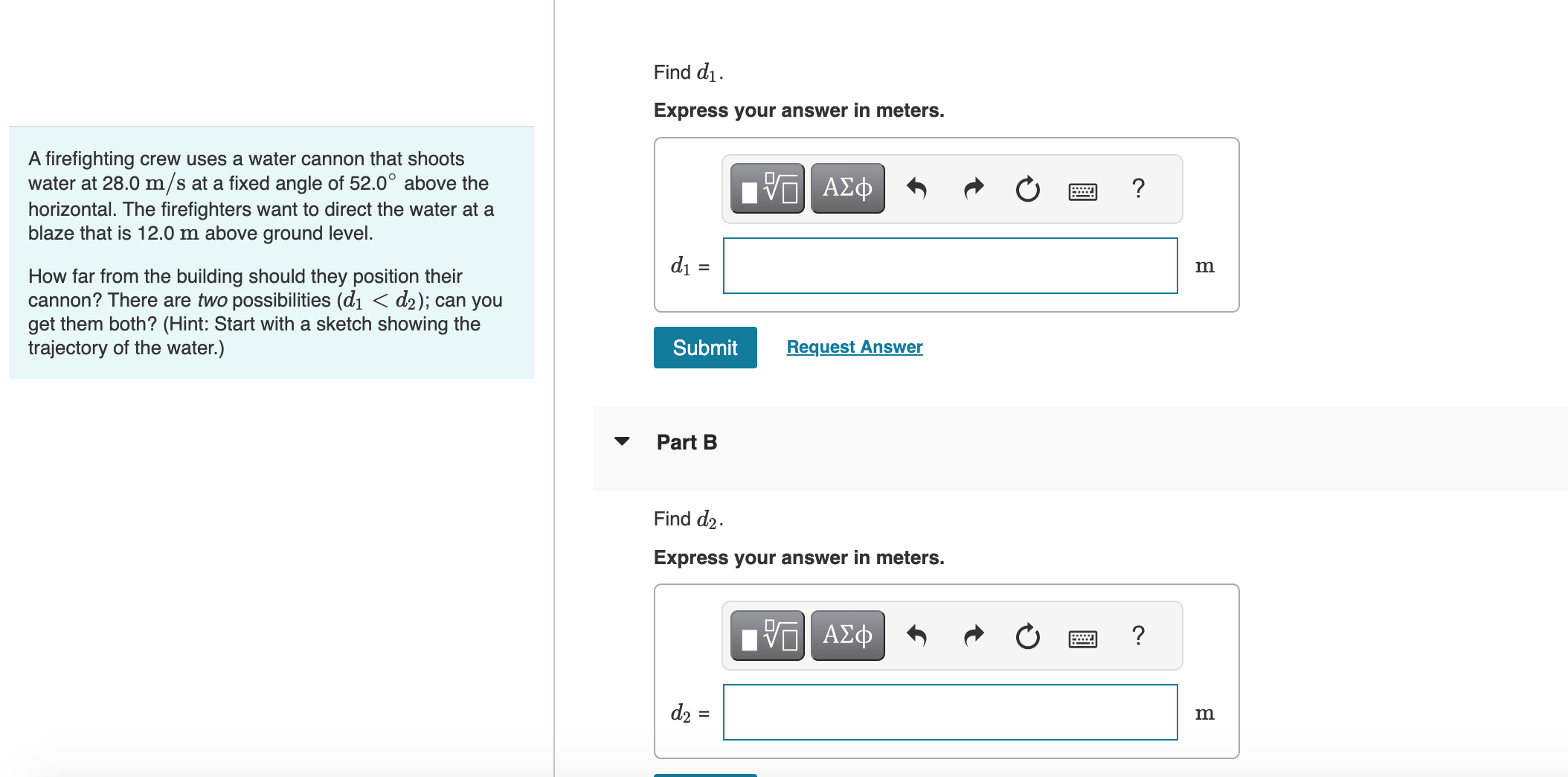
Task: Reset the d2 answer with circular arrow
Action: [1027, 636]
